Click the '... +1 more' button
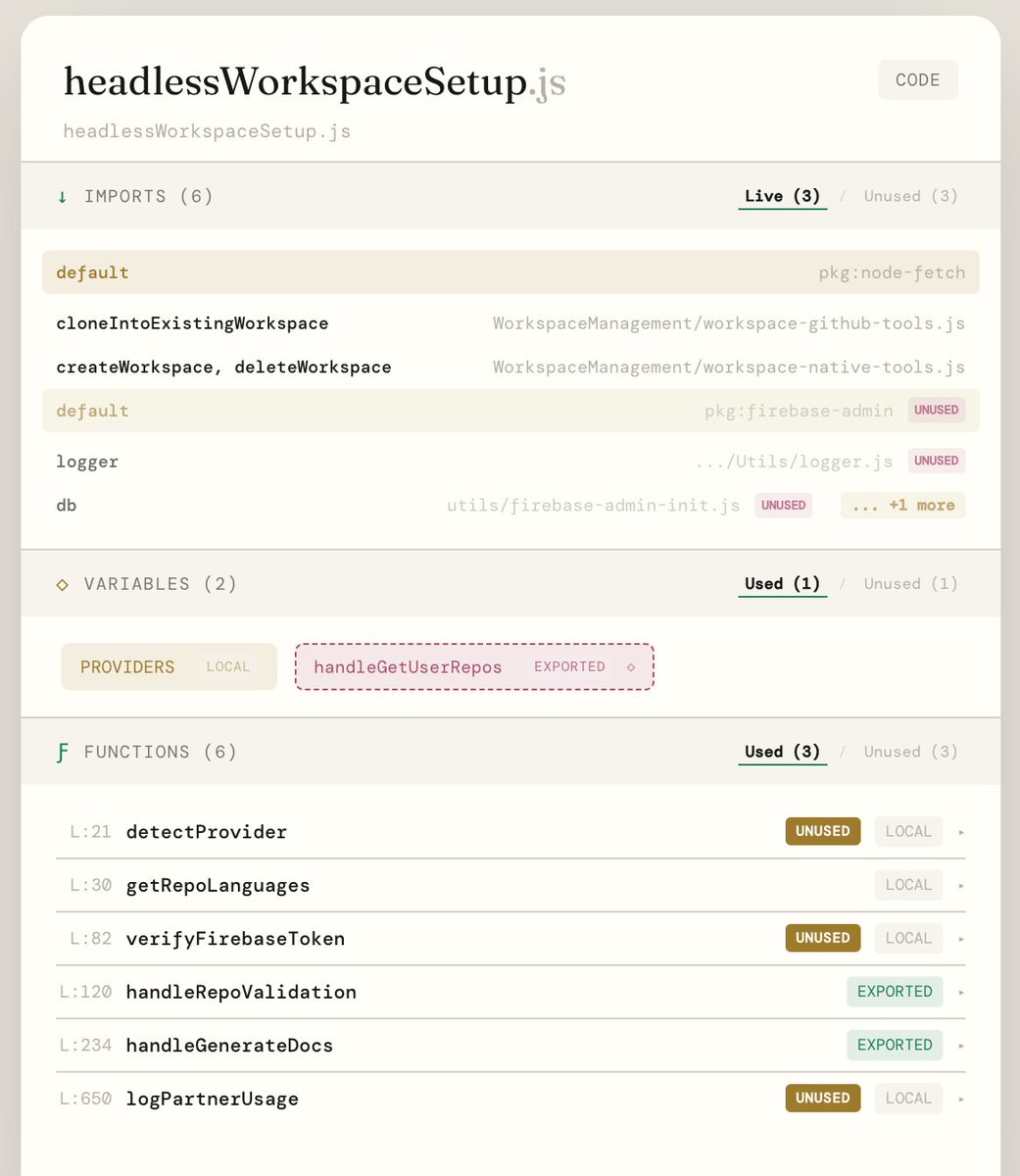 pyautogui.click(x=902, y=506)
